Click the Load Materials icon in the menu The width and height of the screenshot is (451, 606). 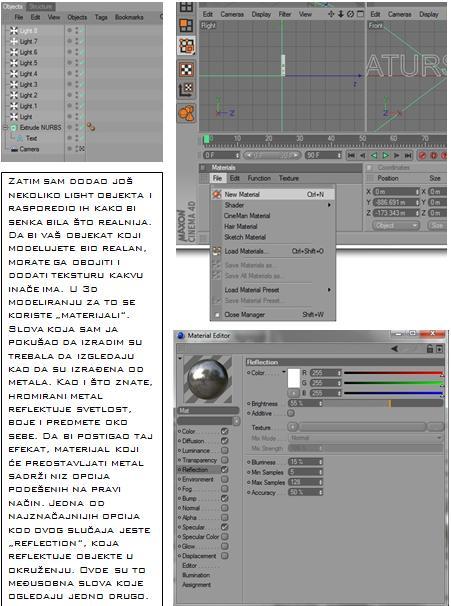point(217,251)
